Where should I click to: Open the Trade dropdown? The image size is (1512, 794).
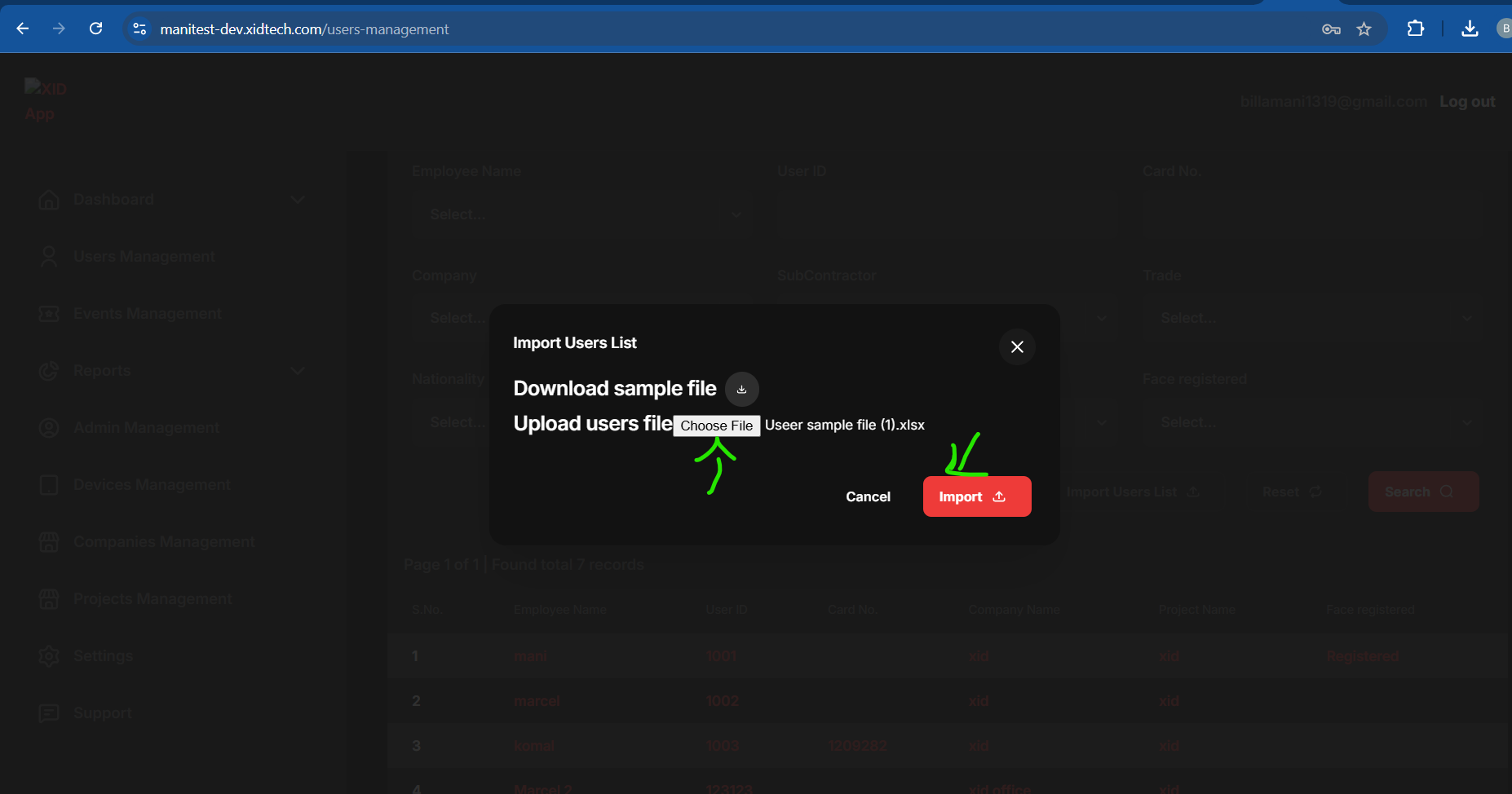(1313, 318)
